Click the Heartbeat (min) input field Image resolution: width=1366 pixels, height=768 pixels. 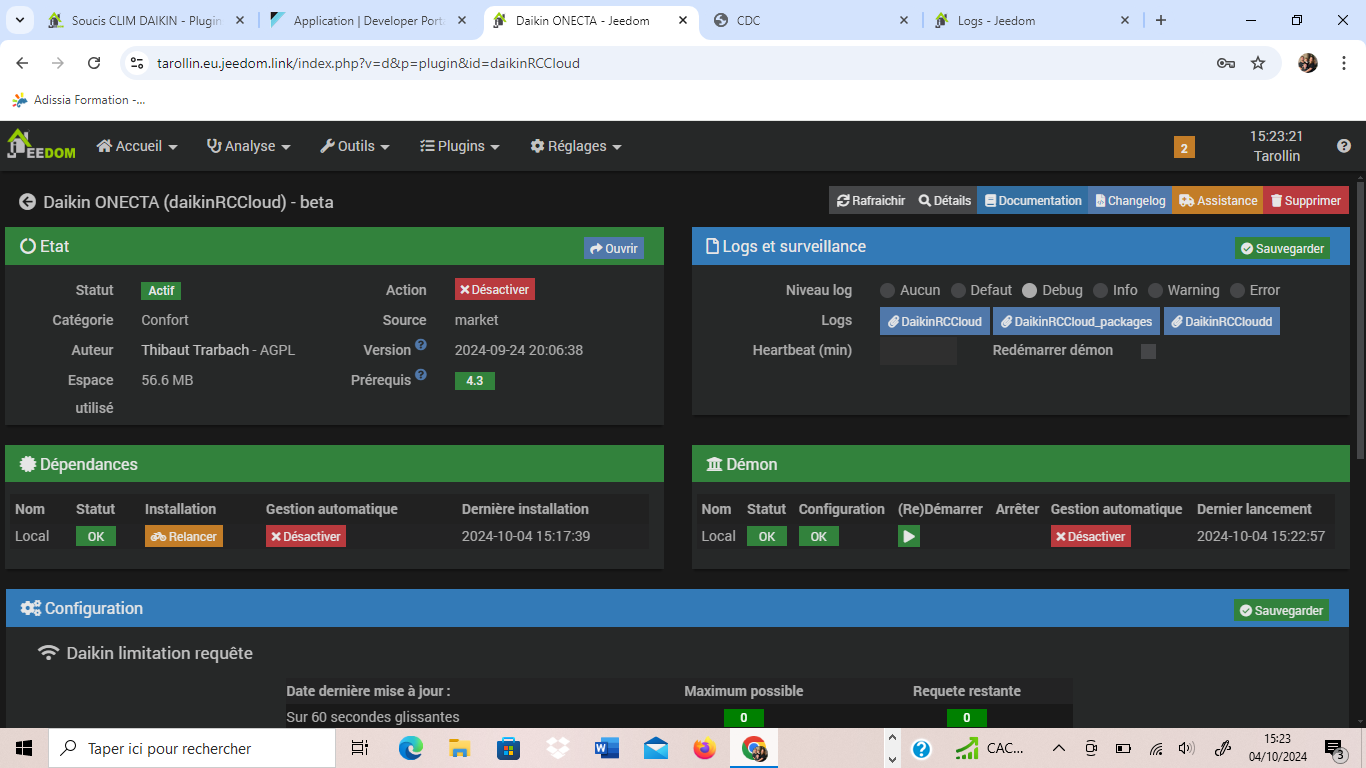coord(918,350)
